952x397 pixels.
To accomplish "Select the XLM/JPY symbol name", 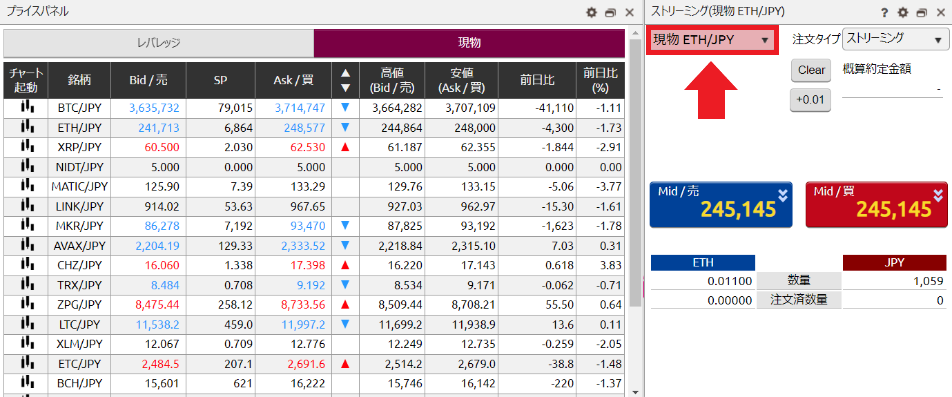I will point(80,344).
